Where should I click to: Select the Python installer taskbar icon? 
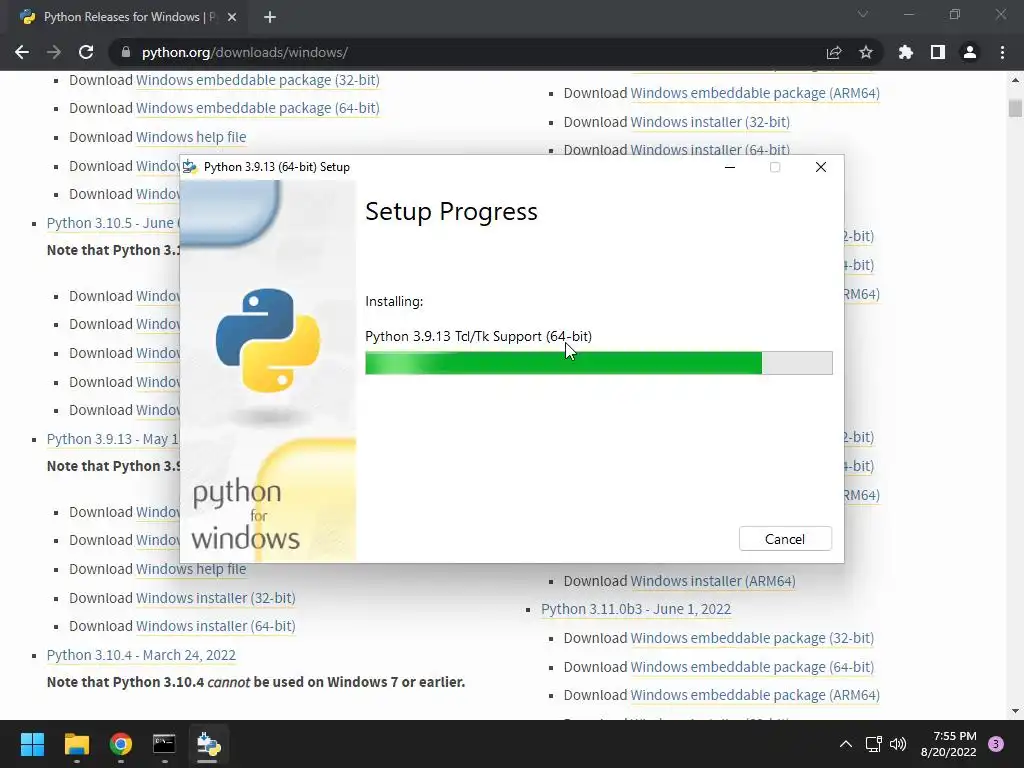coord(209,744)
